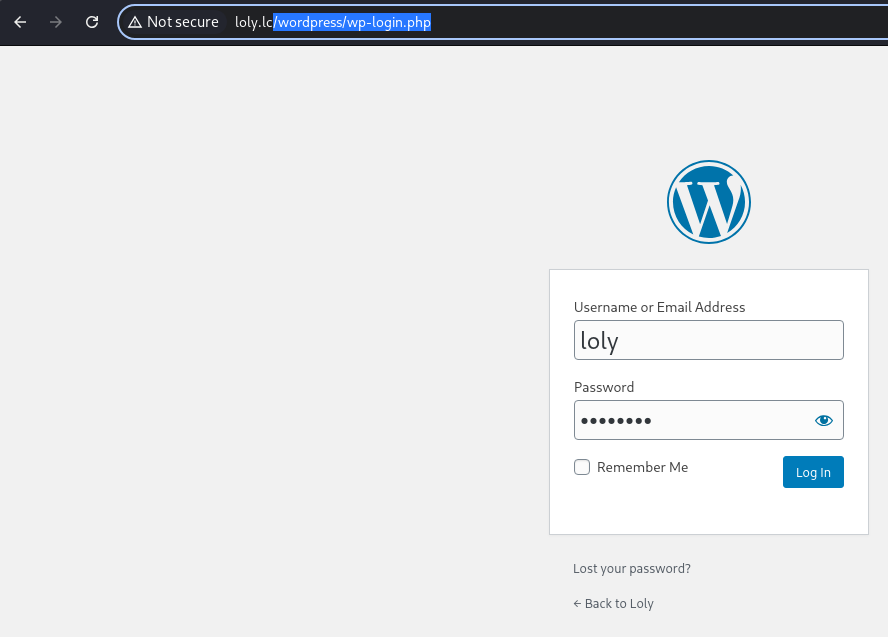Click the Not secure warning triangle icon
The width and height of the screenshot is (888, 637).
135,22
